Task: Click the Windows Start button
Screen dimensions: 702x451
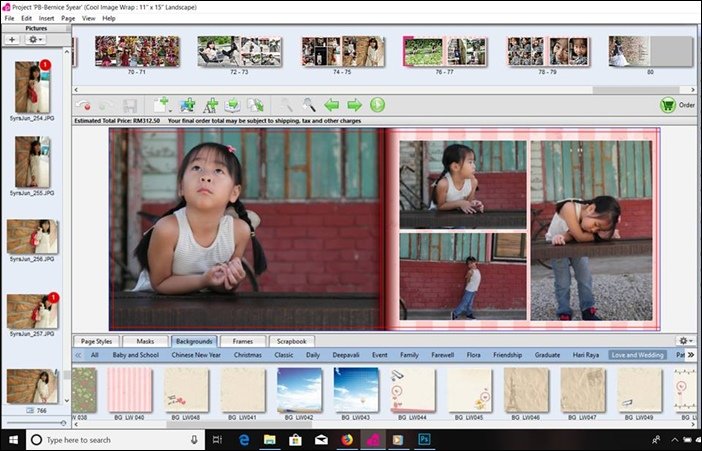Action: click(13, 440)
